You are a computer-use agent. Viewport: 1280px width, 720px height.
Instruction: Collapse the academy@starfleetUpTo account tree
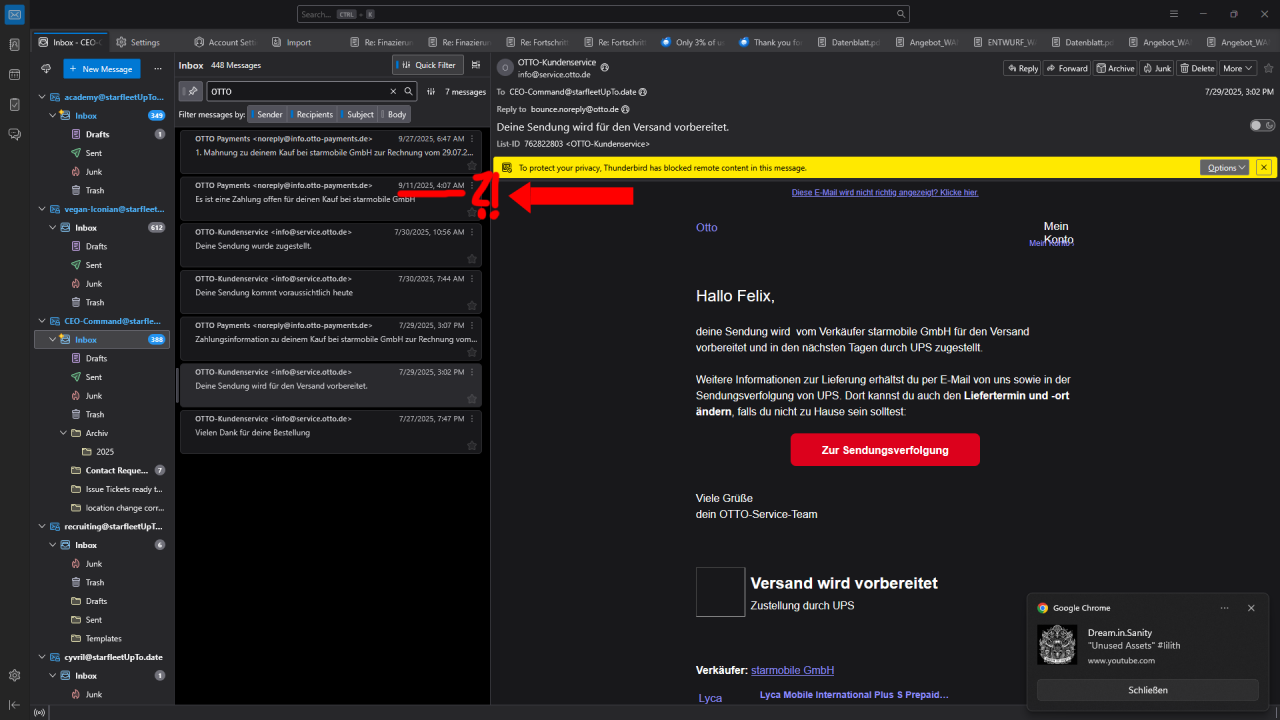[x=42, y=97]
